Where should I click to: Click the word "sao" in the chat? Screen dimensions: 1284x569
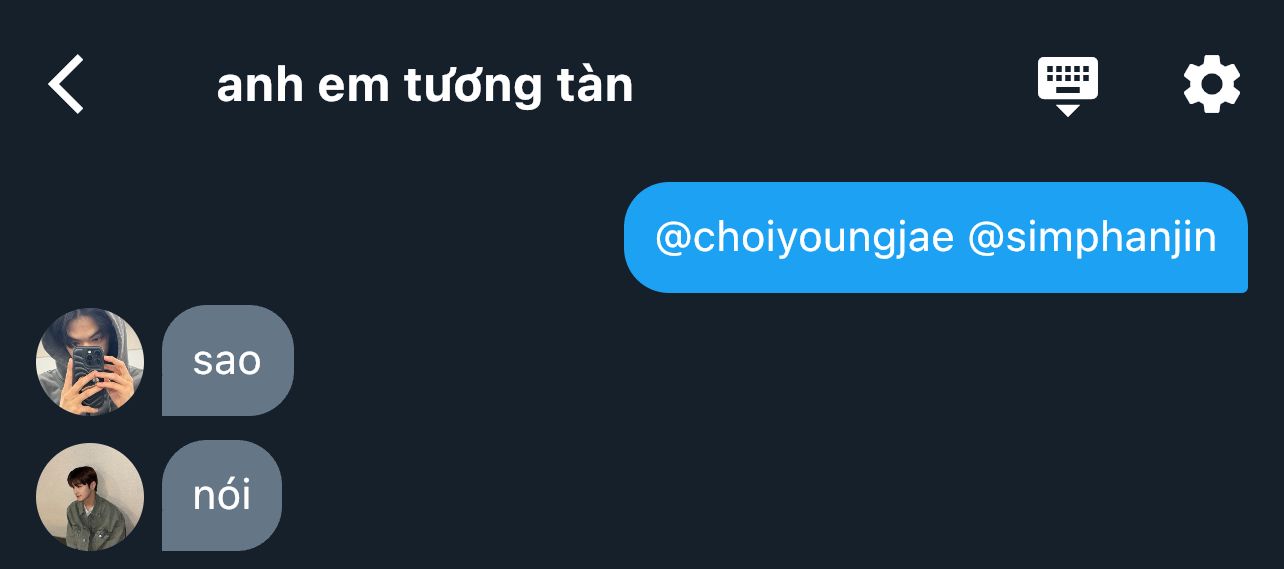pos(227,361)
